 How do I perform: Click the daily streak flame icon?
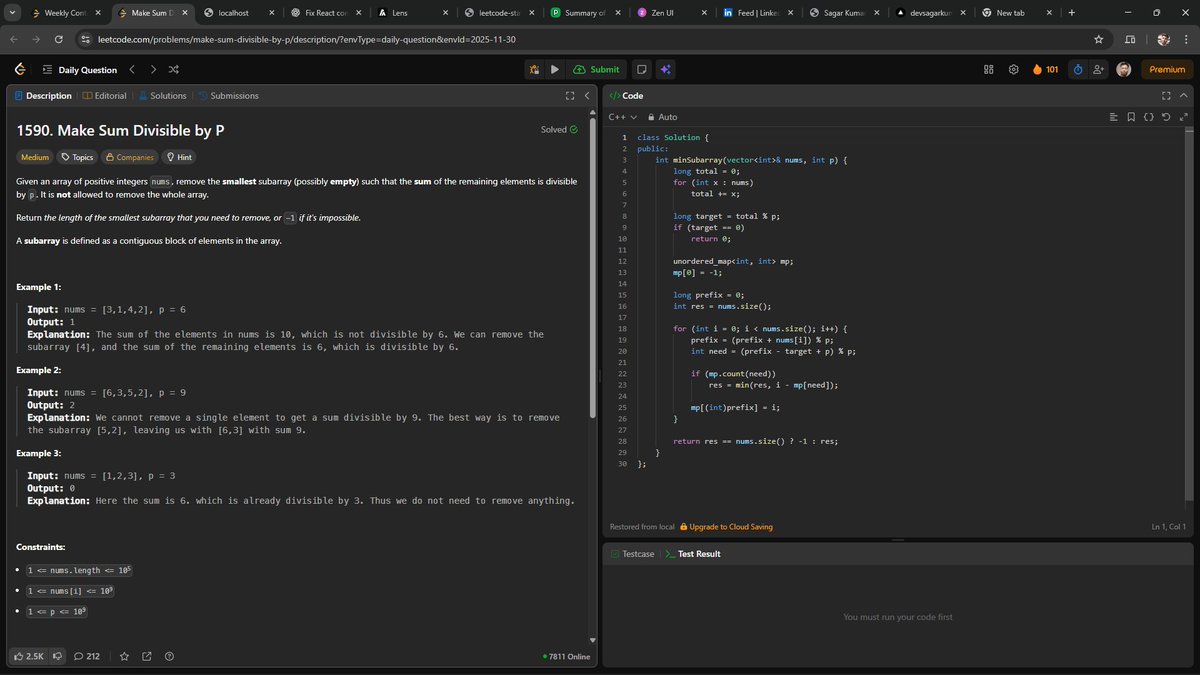[x=1038, y=69]
